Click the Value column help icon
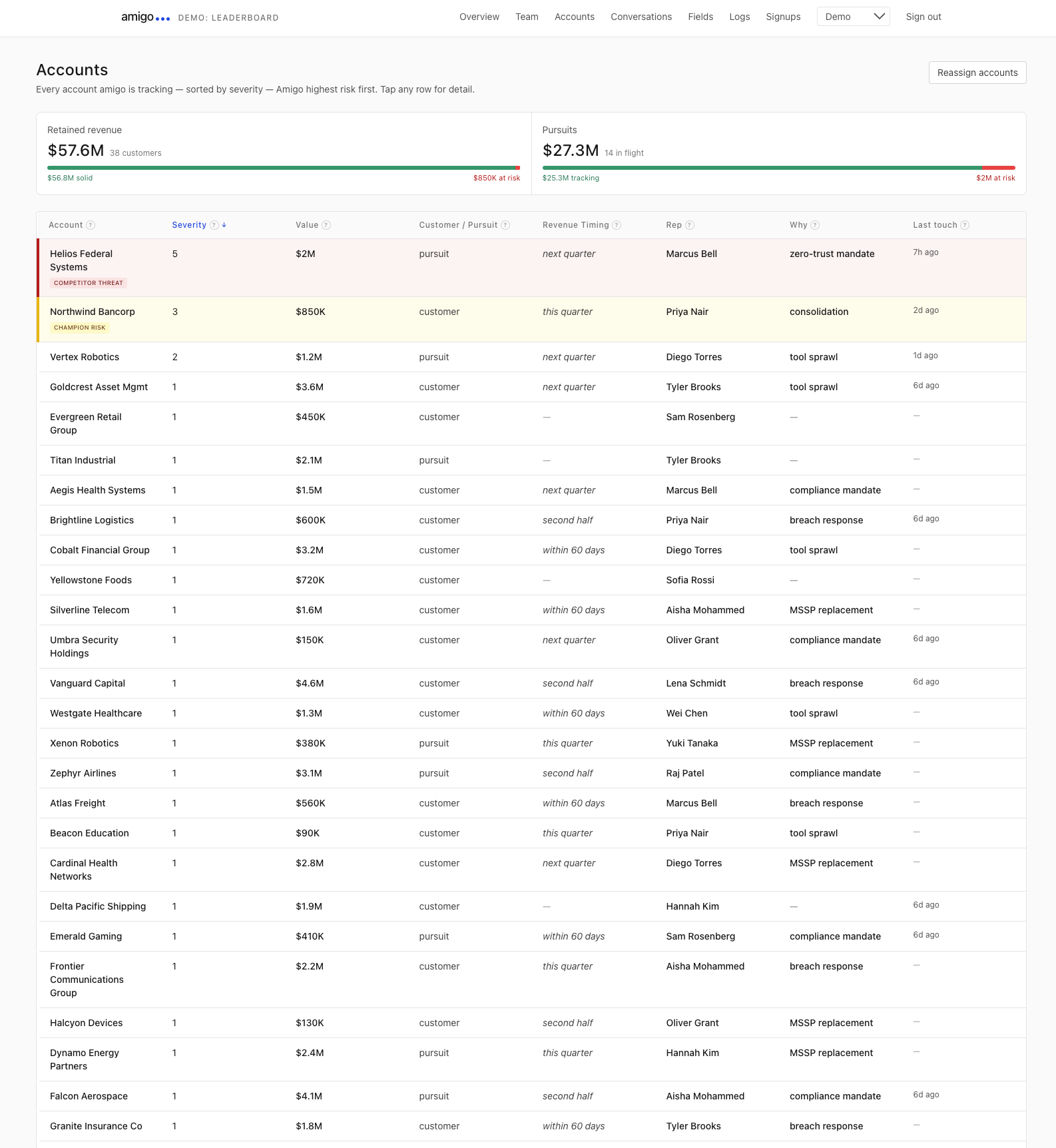The image size is (1056, 1148). coord(326,225)
